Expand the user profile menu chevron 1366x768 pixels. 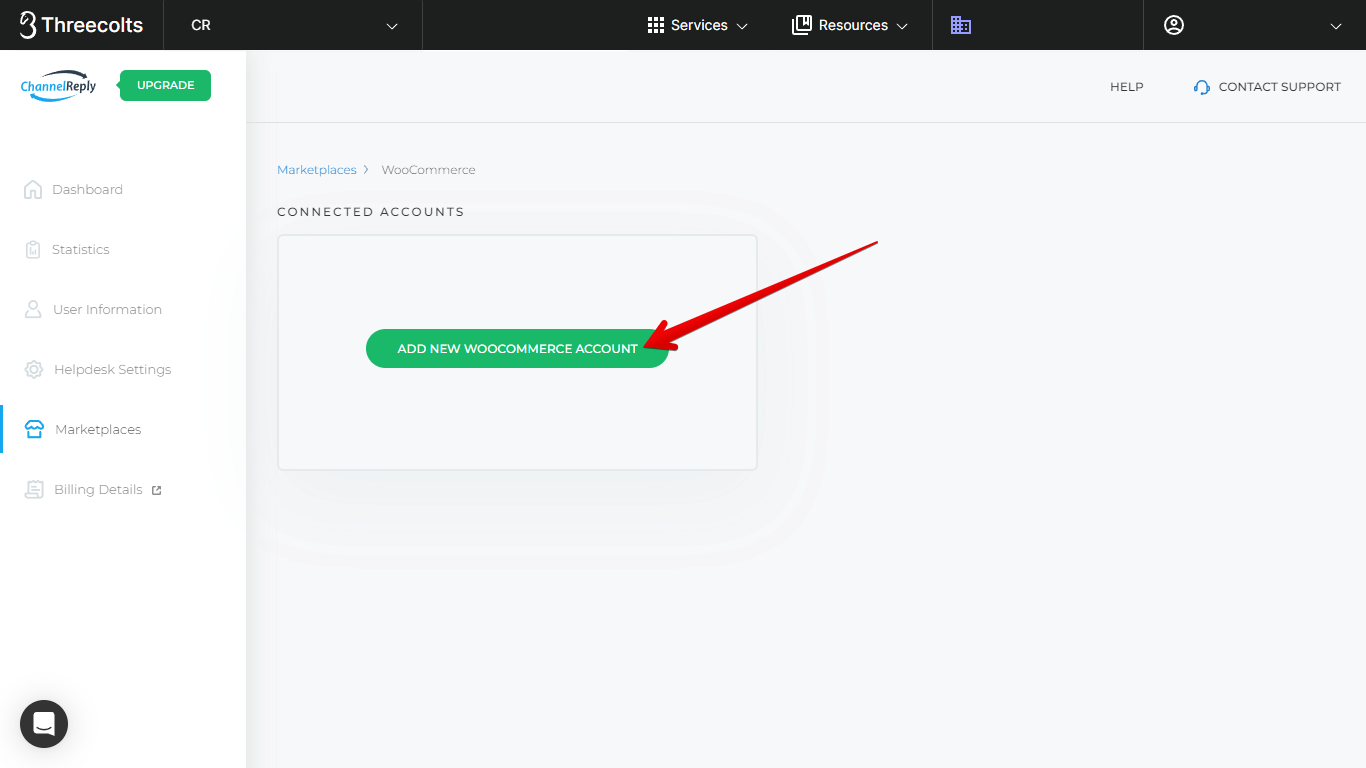[x=1336, y=26]
